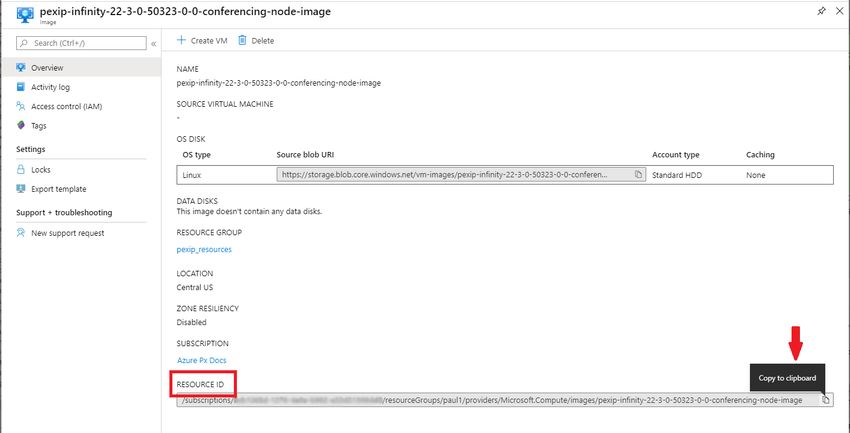Copy the Source blob URI
Viewport: 850px width, 433px height.
[638, 175]
